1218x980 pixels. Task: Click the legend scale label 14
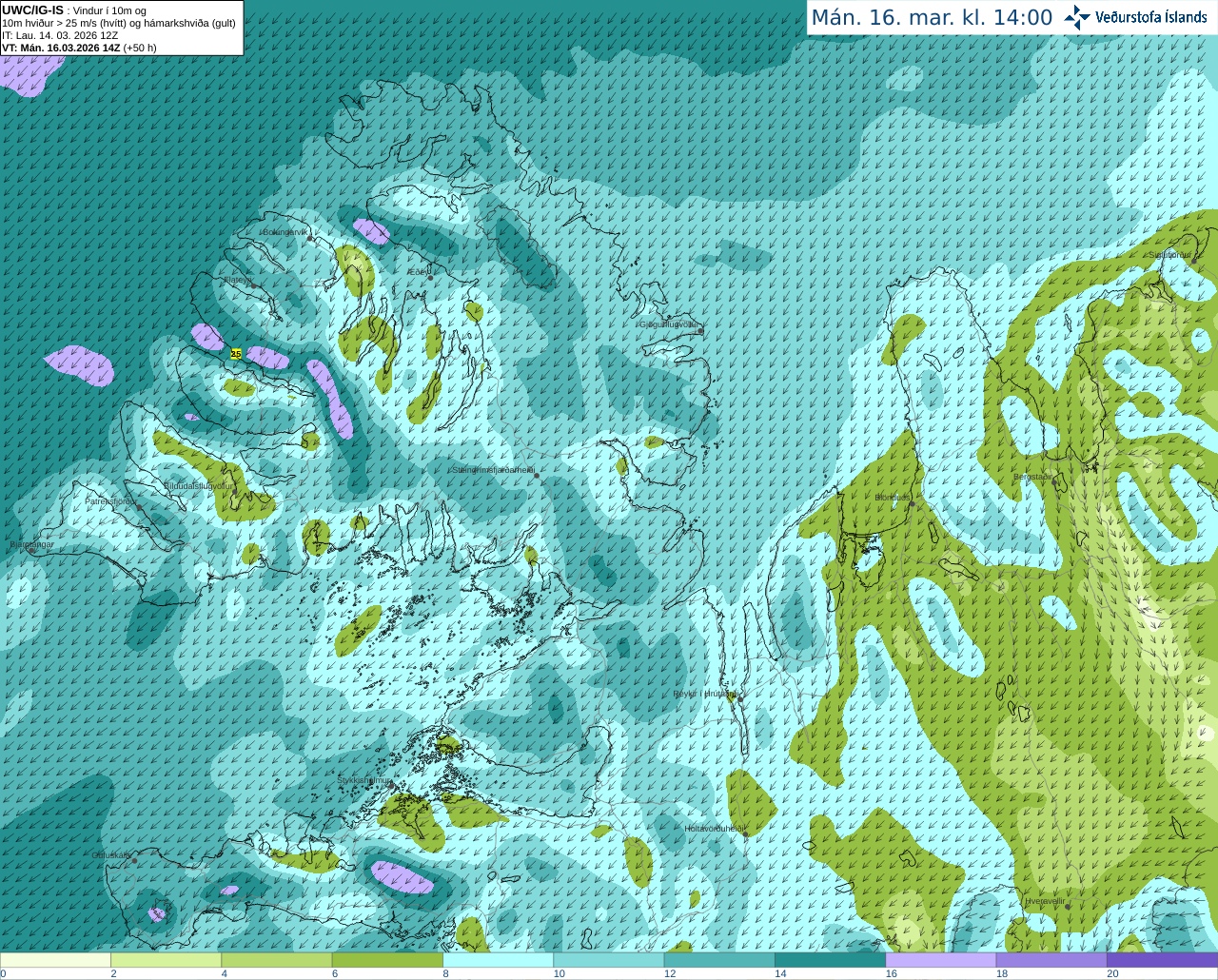point(780,973)
